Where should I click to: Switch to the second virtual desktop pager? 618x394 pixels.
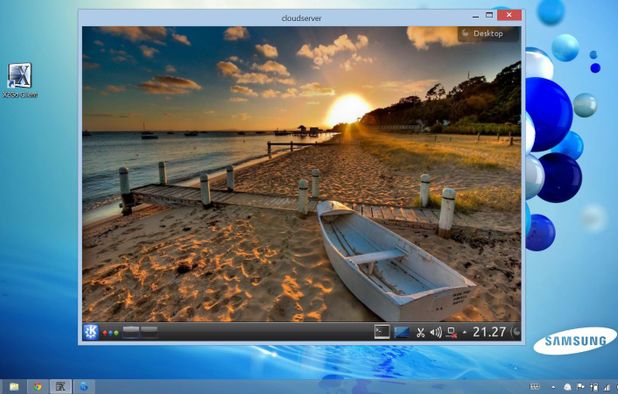pyautogui.click(x=149, y=332)
